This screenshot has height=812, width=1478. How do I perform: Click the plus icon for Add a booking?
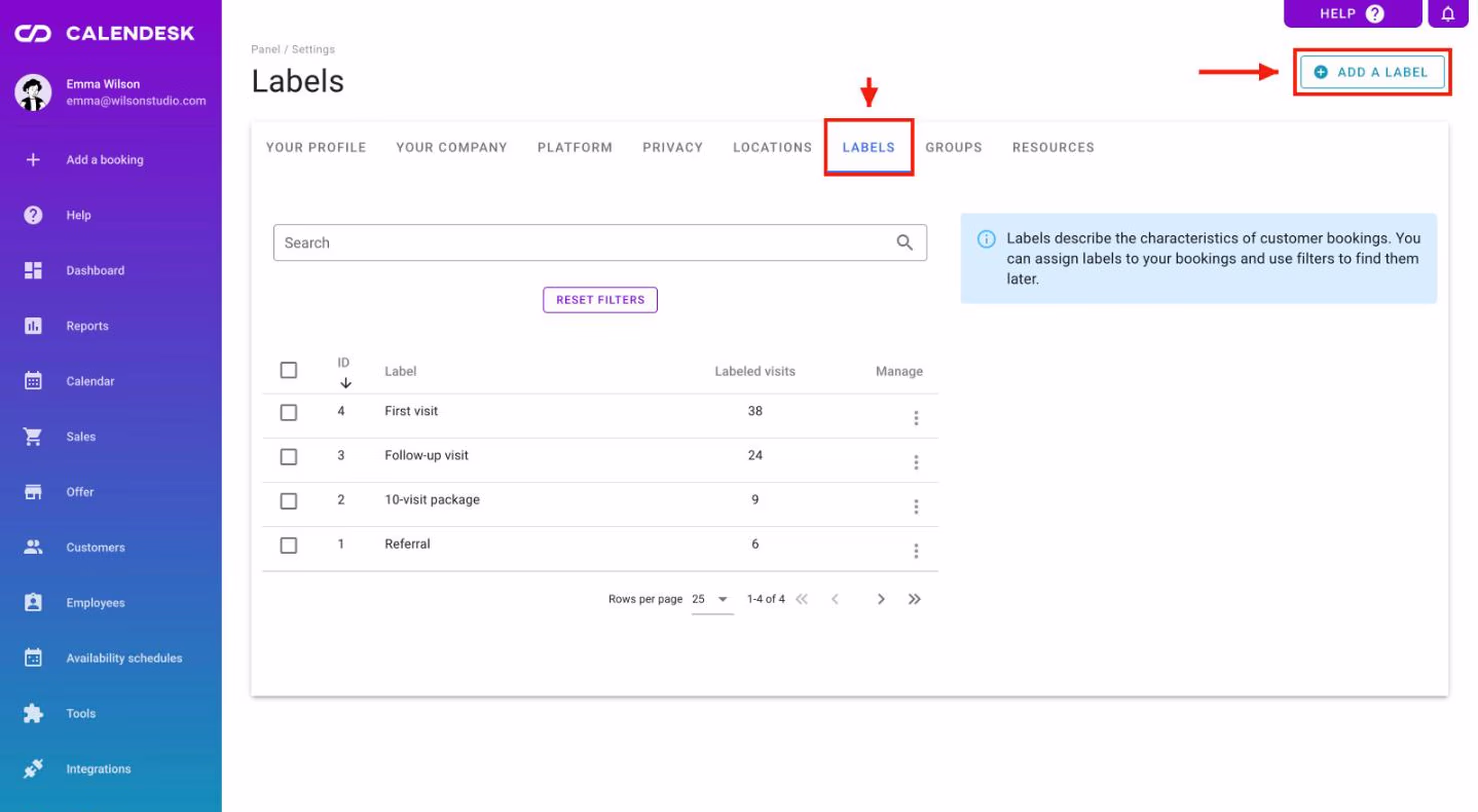33,159
